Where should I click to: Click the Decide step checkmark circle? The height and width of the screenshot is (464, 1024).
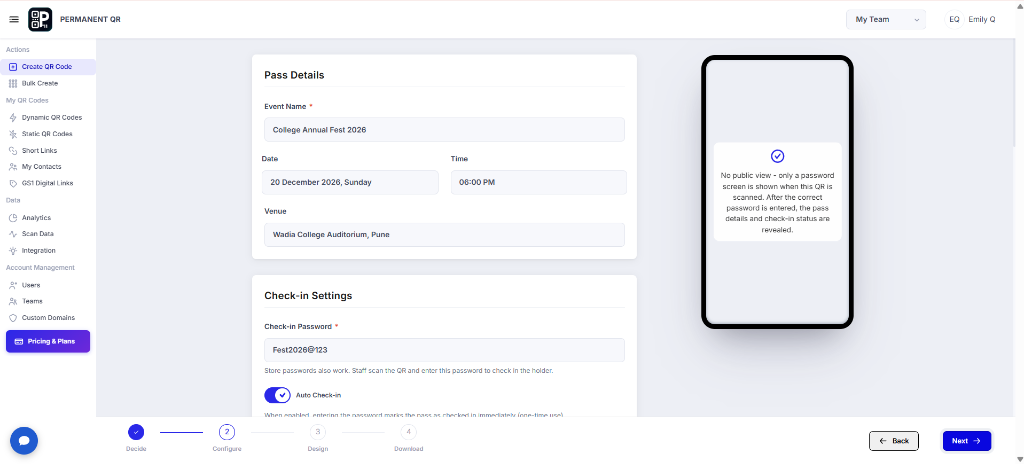[x=136, y=432]
